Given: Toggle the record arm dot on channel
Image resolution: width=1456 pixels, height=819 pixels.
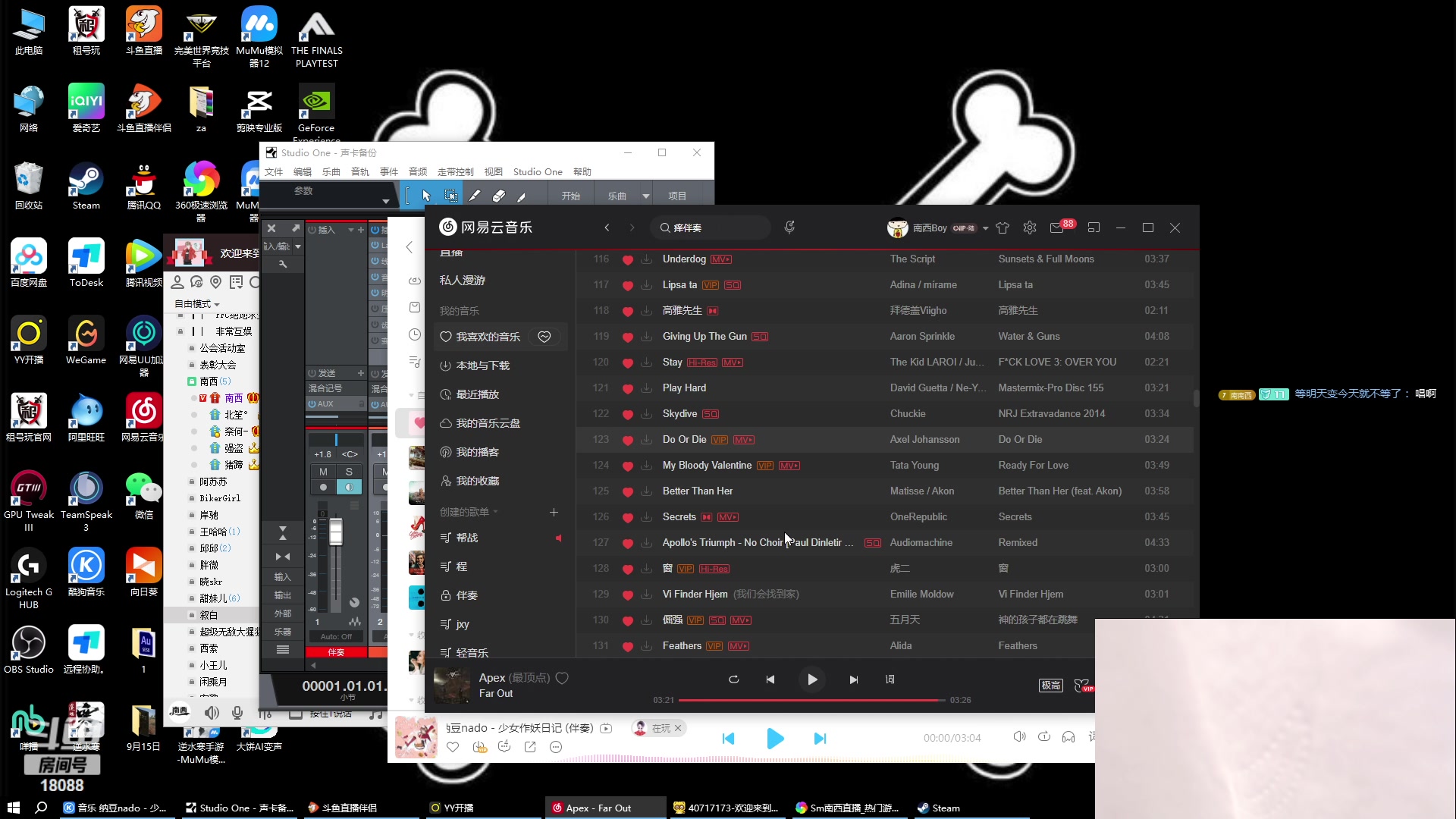Looking at the screenshot, I should click(323, 487).
